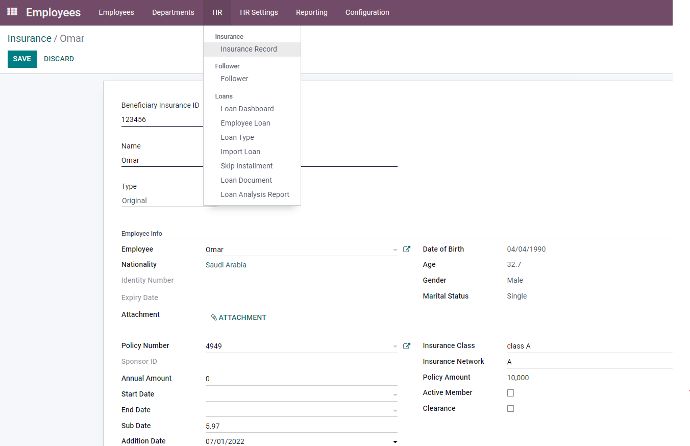Discard changes to the record
The image size is (690, 446).
point(59,59)
